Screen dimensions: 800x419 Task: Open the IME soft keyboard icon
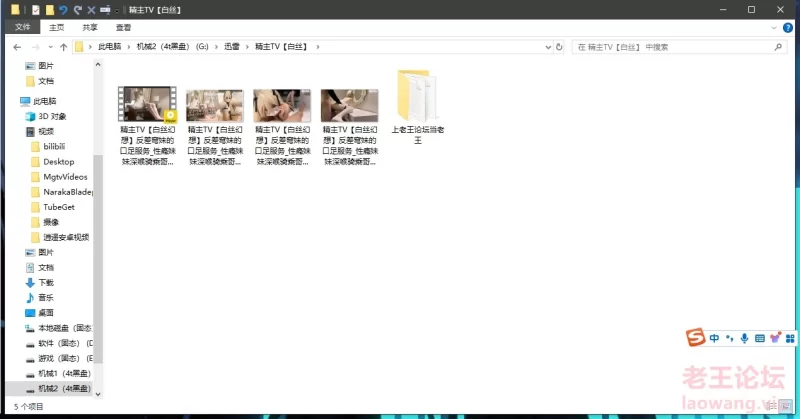[760, 338]
